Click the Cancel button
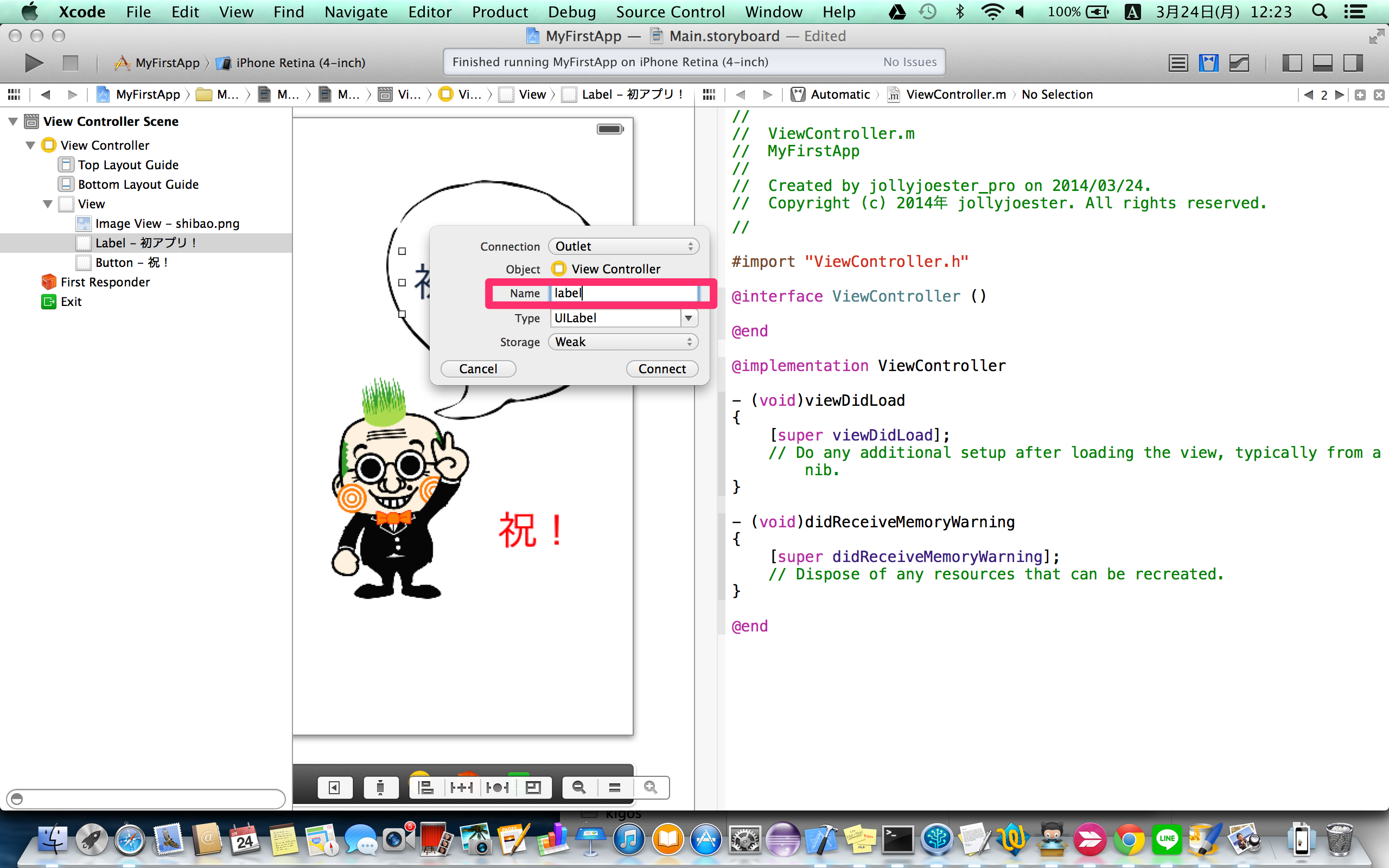This screenshot has height=868, width=1389. click(477, 368)
